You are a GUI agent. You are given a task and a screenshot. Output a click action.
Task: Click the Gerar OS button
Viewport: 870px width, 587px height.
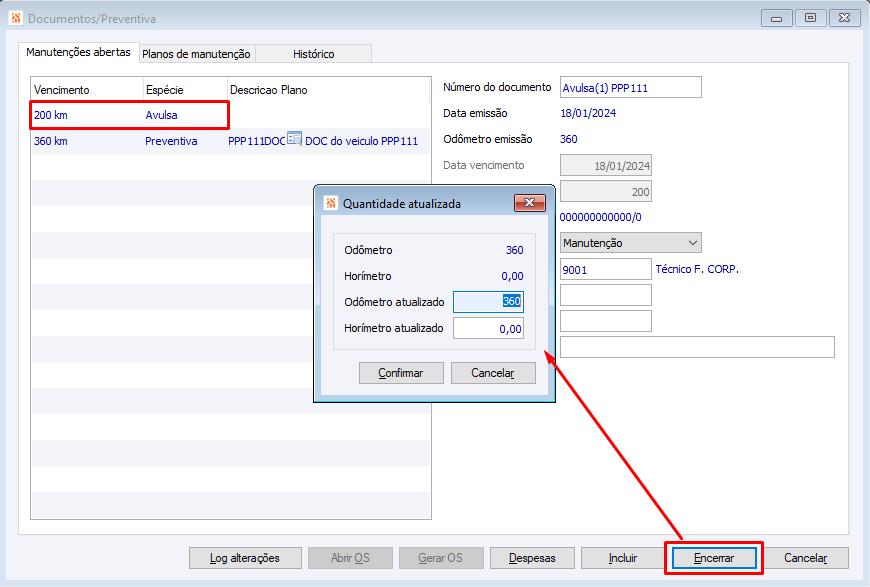tap(441, 558)
